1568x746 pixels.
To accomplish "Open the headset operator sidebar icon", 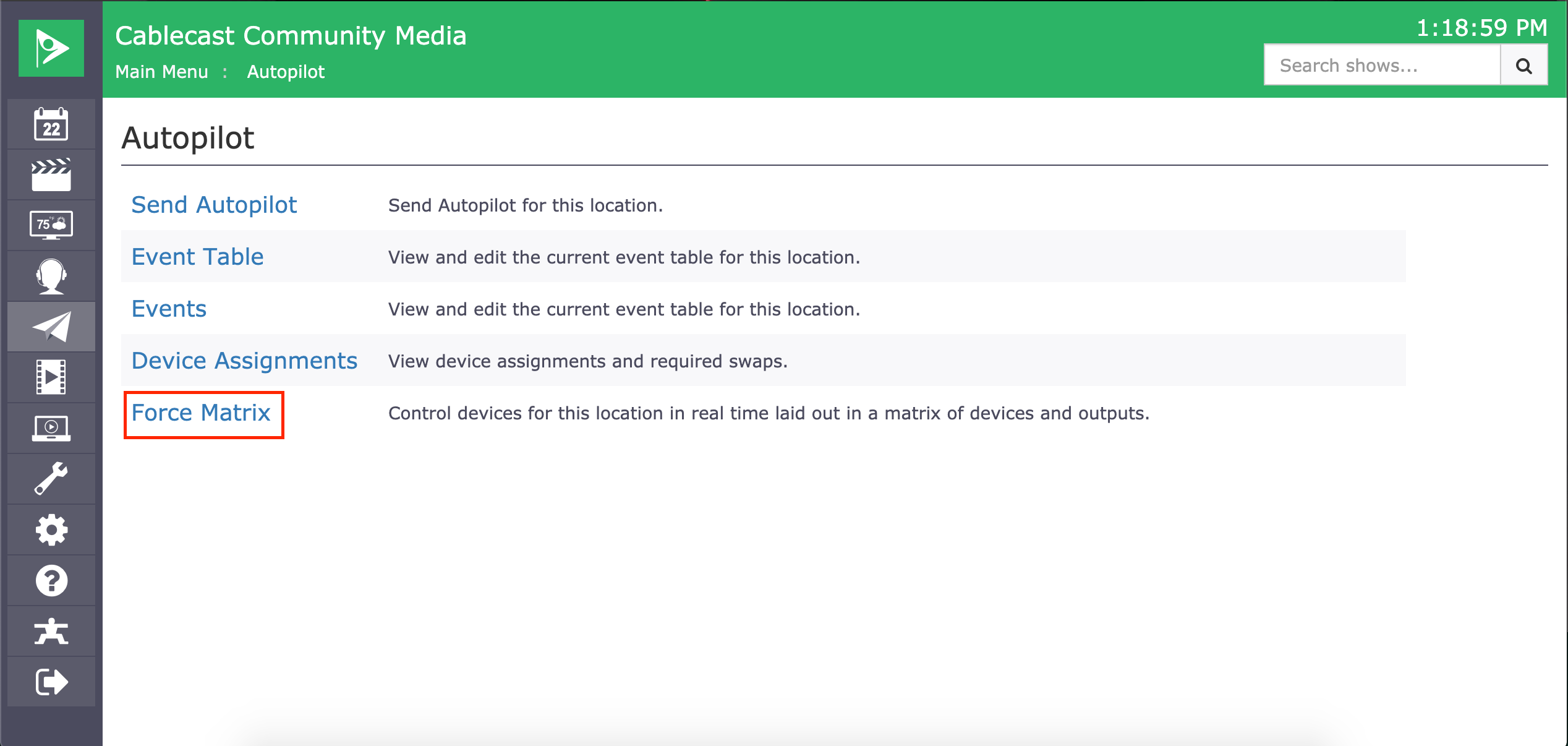I will [51, 276].
